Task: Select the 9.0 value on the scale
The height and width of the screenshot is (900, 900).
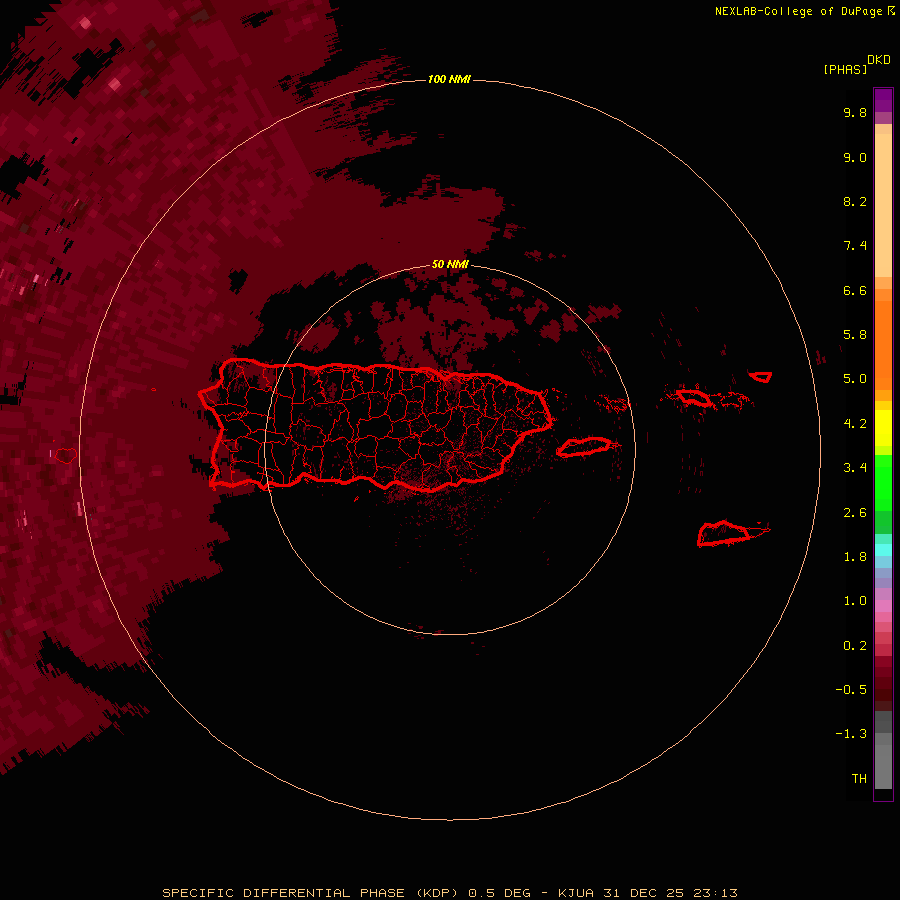Action: (855, 157)
